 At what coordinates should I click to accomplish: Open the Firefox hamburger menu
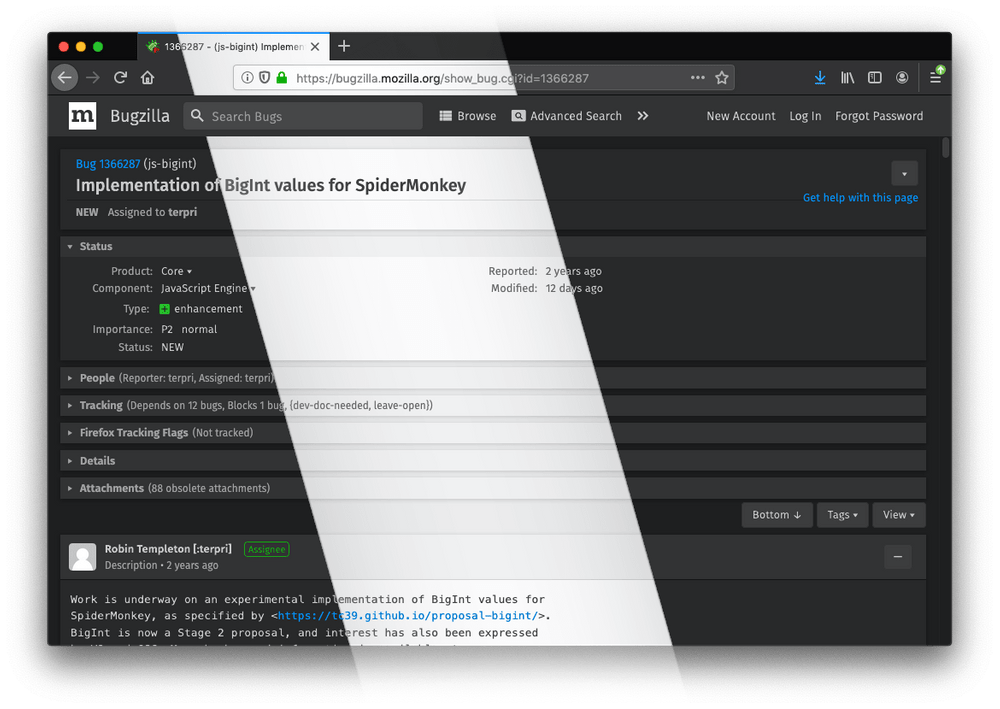click(x=936, y=78)
